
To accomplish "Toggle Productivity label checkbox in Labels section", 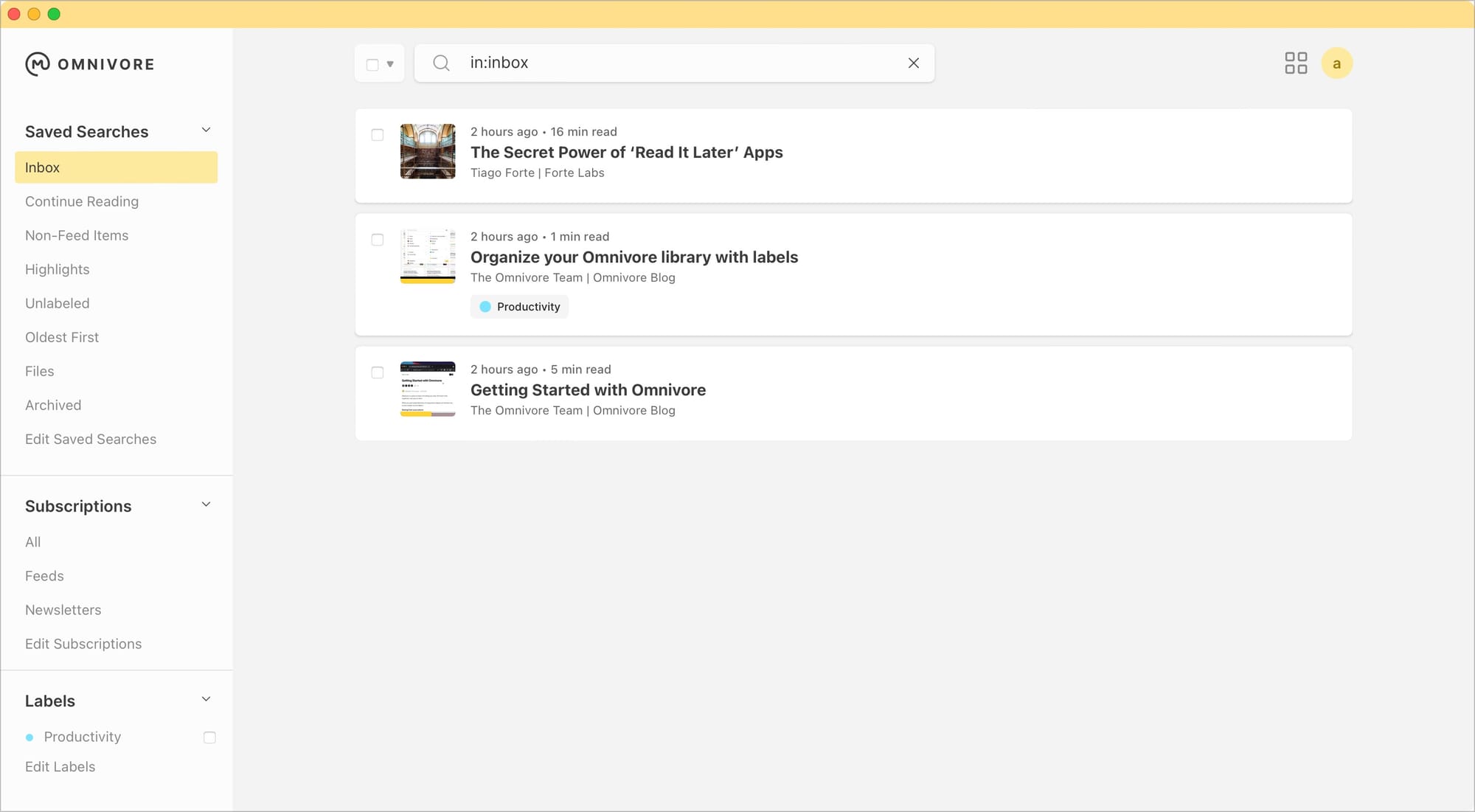I will (209, 737).
